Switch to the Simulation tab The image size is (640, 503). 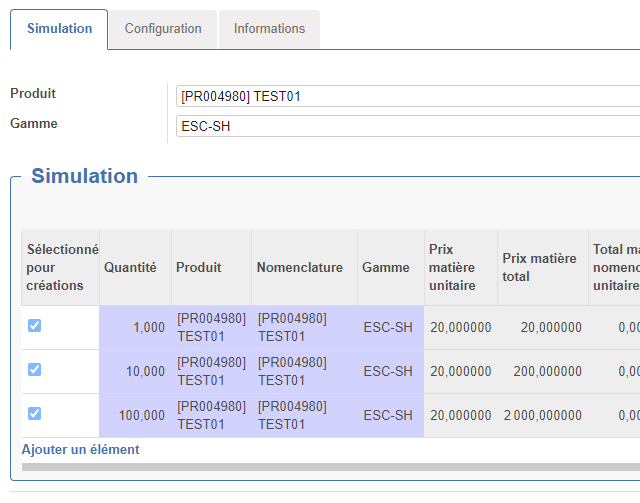(59, 29)
